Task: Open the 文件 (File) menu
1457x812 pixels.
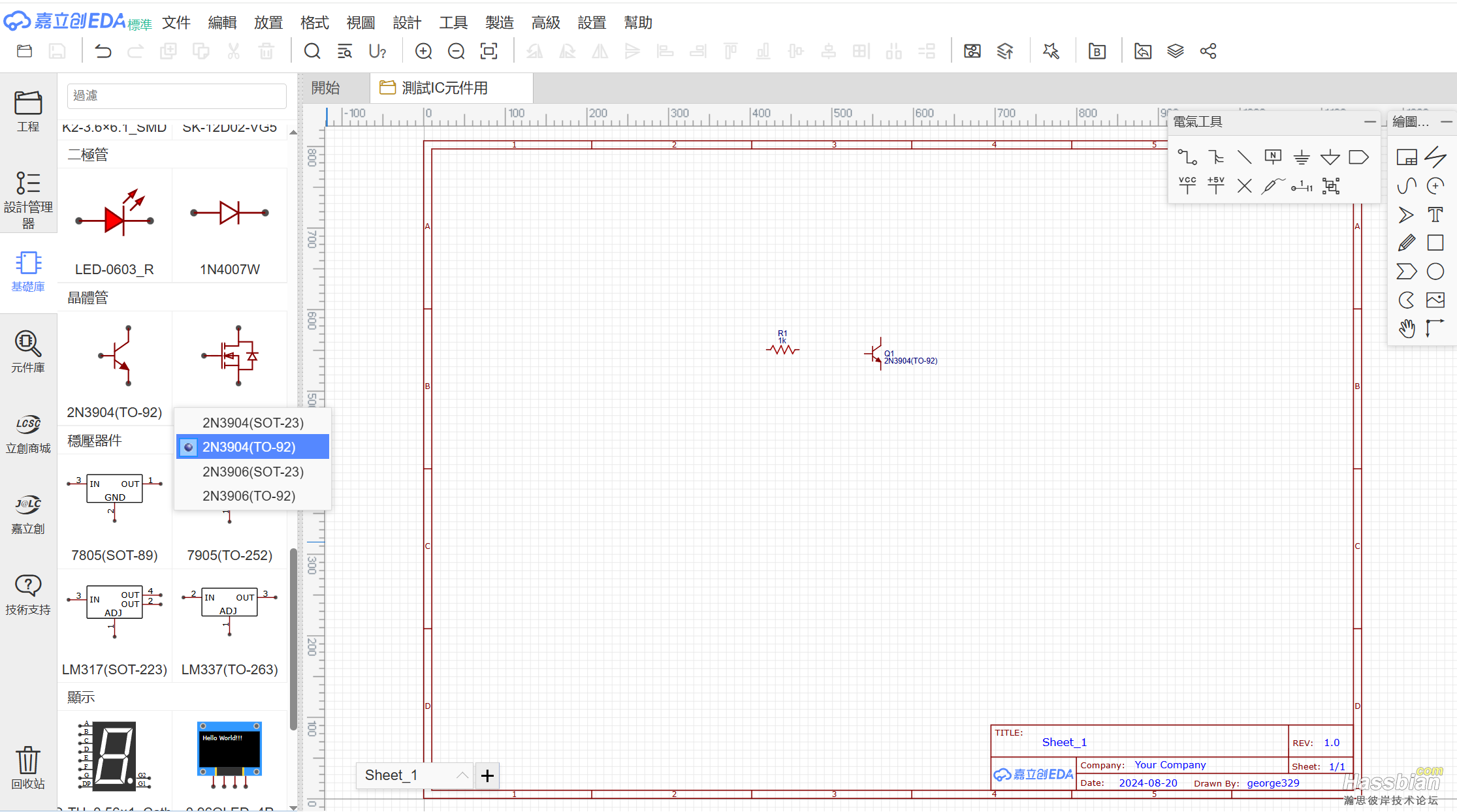Action: 176,23
